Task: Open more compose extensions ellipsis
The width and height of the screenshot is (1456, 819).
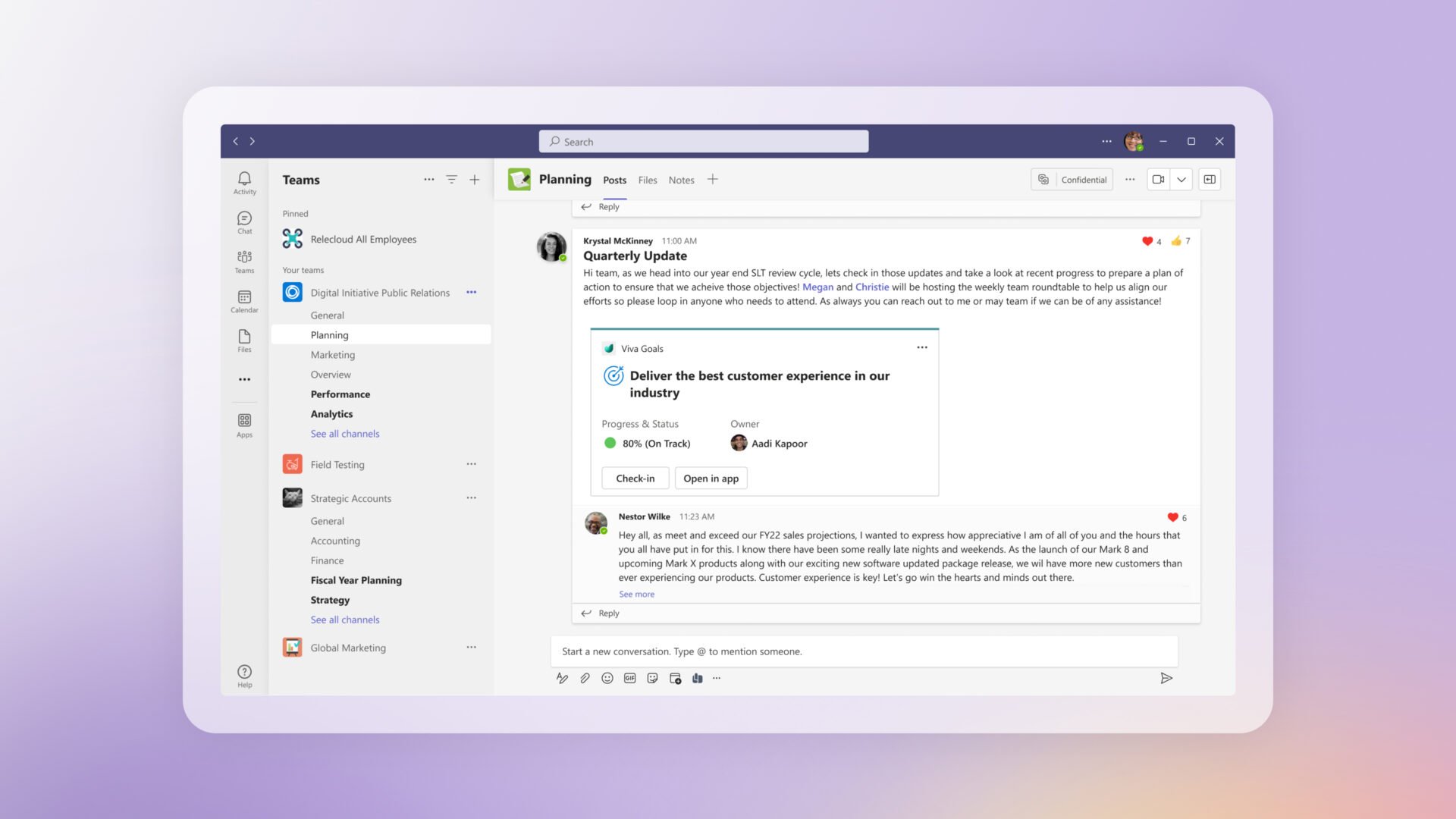Action: [717, 678]
